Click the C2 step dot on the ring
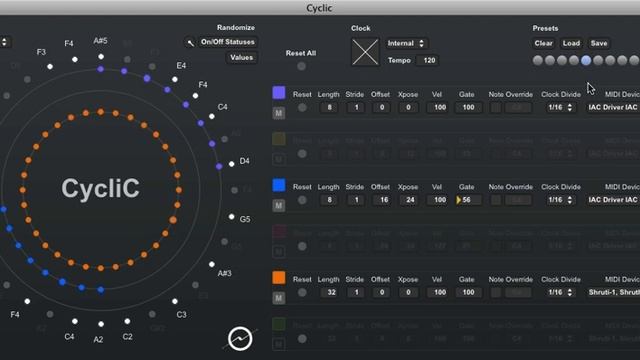The image size is (640, 360). pyautogui.click(x=127, y=321)
